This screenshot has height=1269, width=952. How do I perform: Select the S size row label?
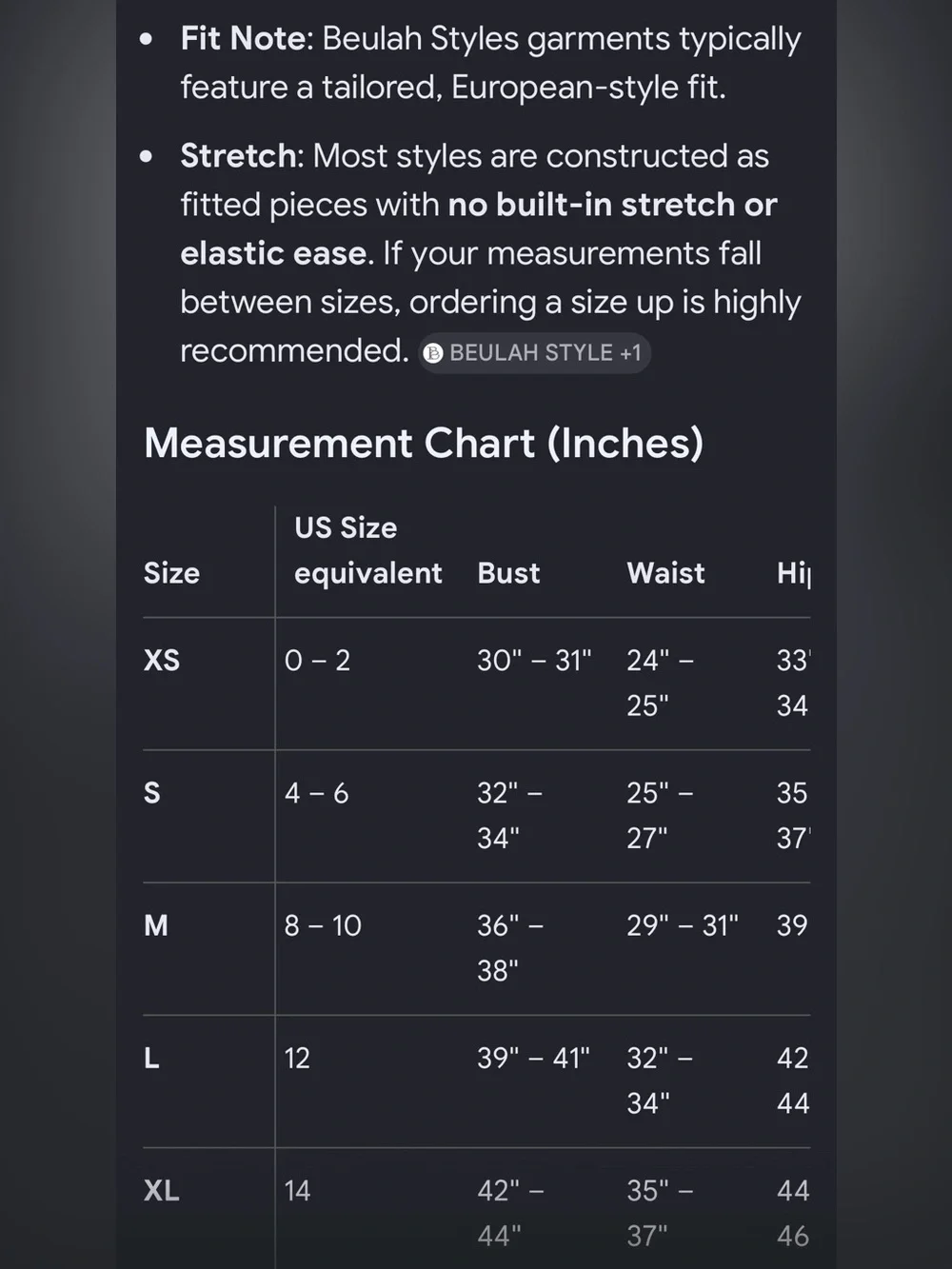point(152,793)
